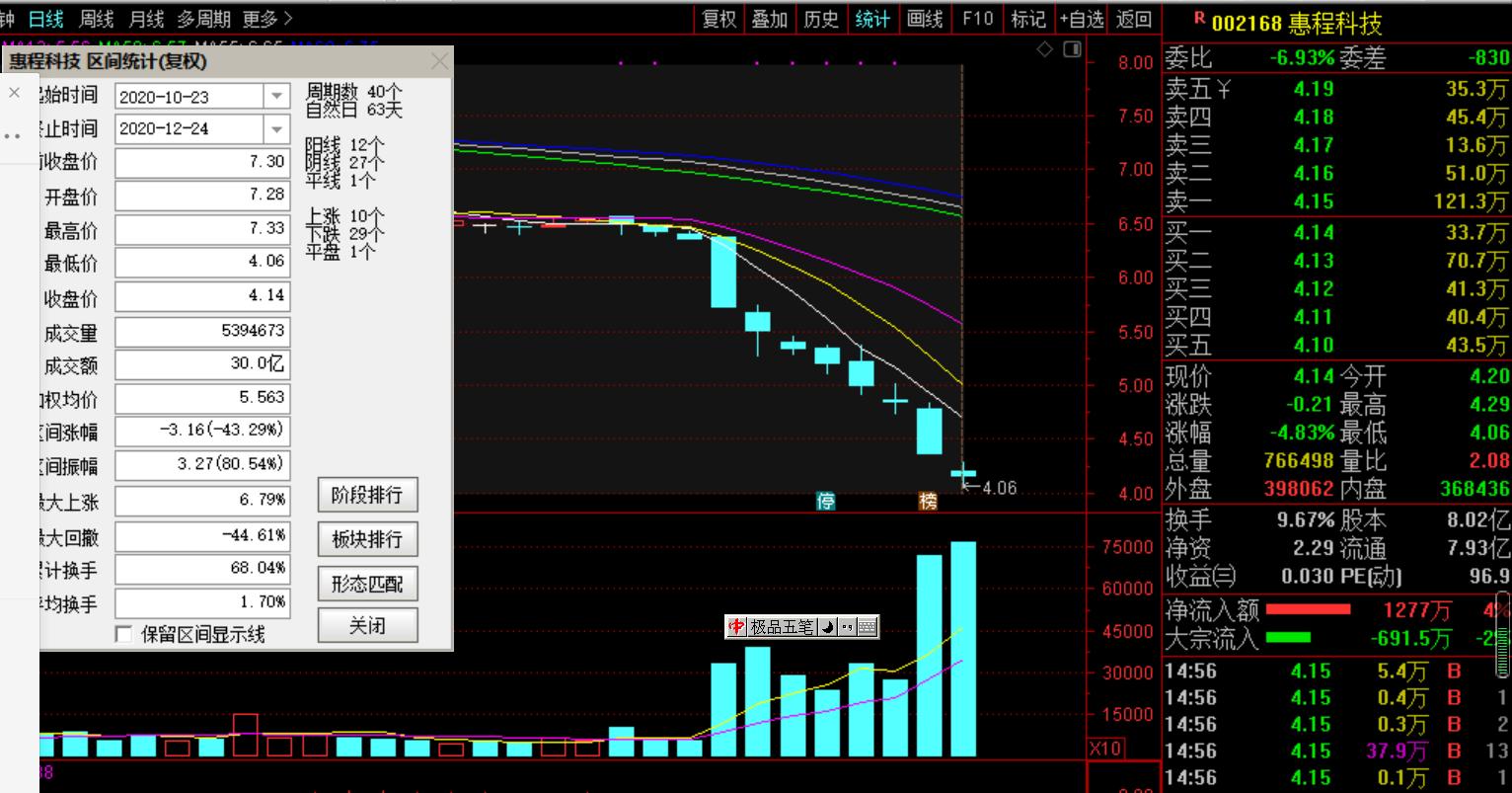
Task: Toggle the 统计 statistics mode
Action: pyautogui.click(x=871, y=19)
